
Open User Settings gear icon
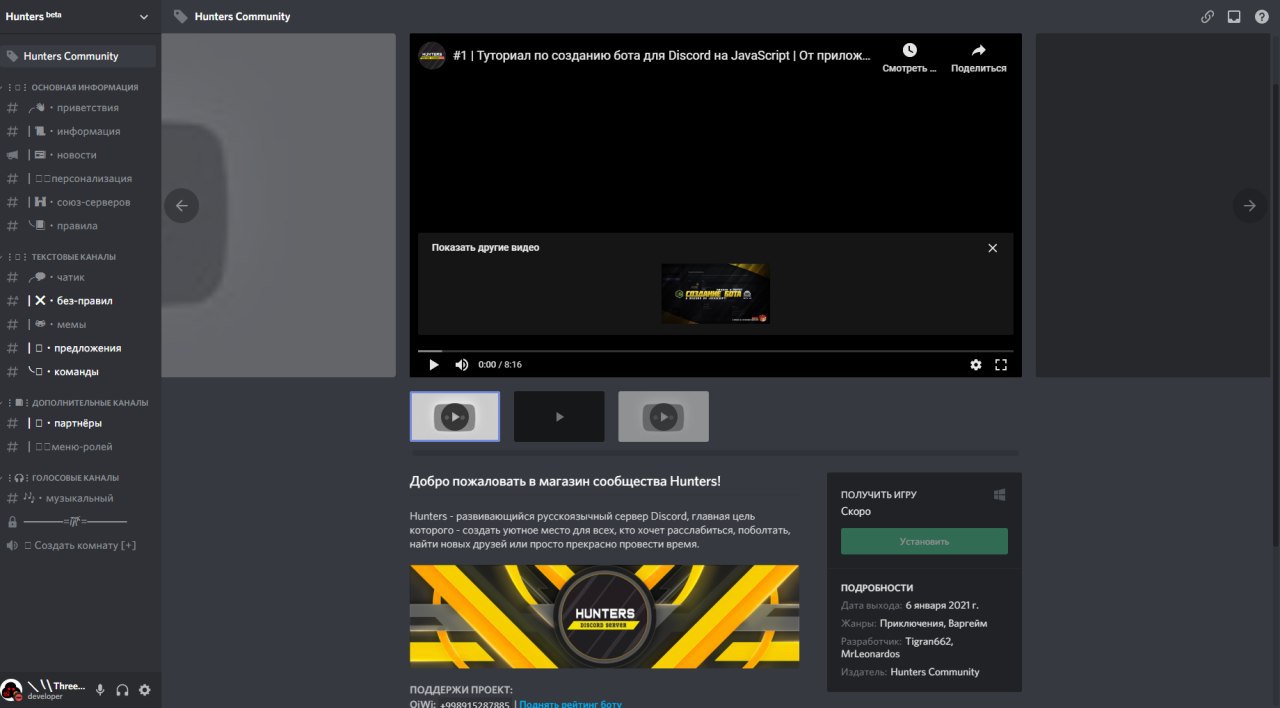[x=145, y=690]
